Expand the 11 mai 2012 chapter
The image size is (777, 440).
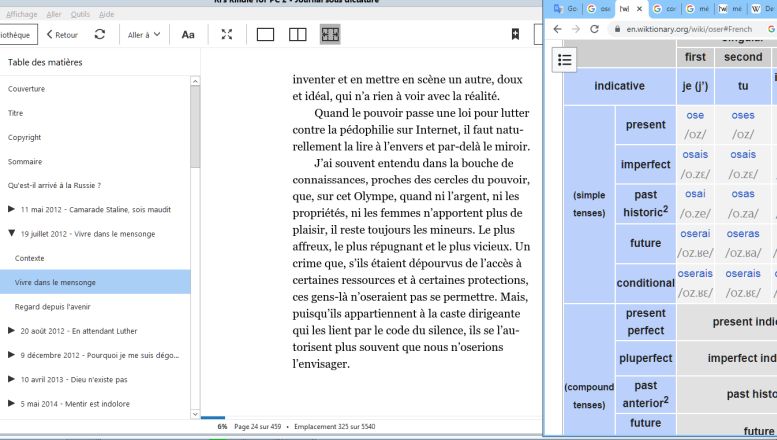click(11, 209)
